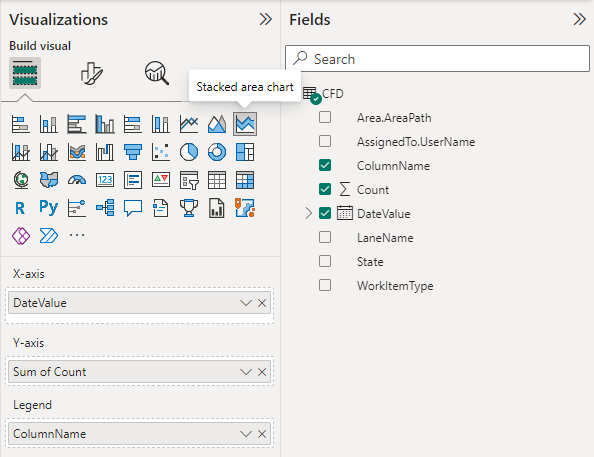Select the Card 123 visual
The image size is (594, 457).
tap(105, 180)
